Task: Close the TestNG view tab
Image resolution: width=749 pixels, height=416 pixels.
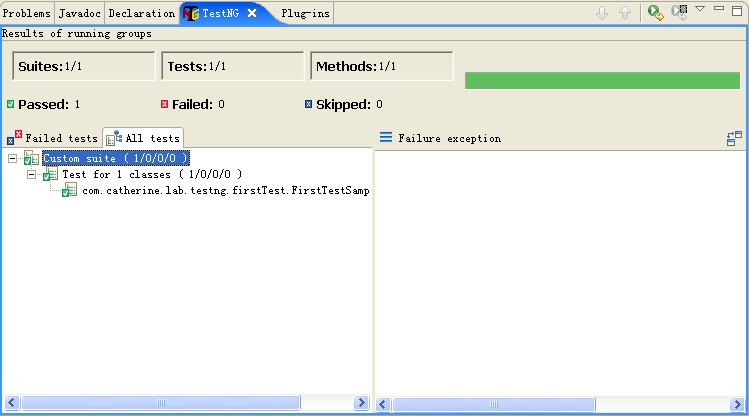Action: coord(252,13)
